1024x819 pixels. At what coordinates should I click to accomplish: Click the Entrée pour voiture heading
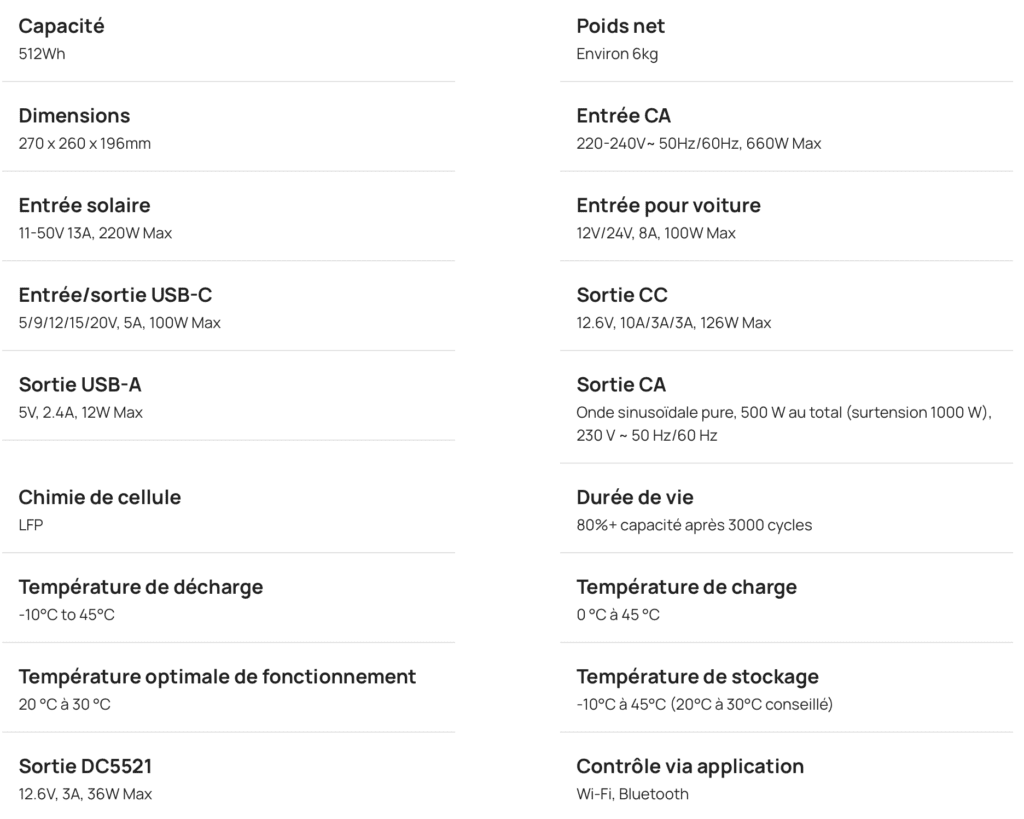(669, 205)
